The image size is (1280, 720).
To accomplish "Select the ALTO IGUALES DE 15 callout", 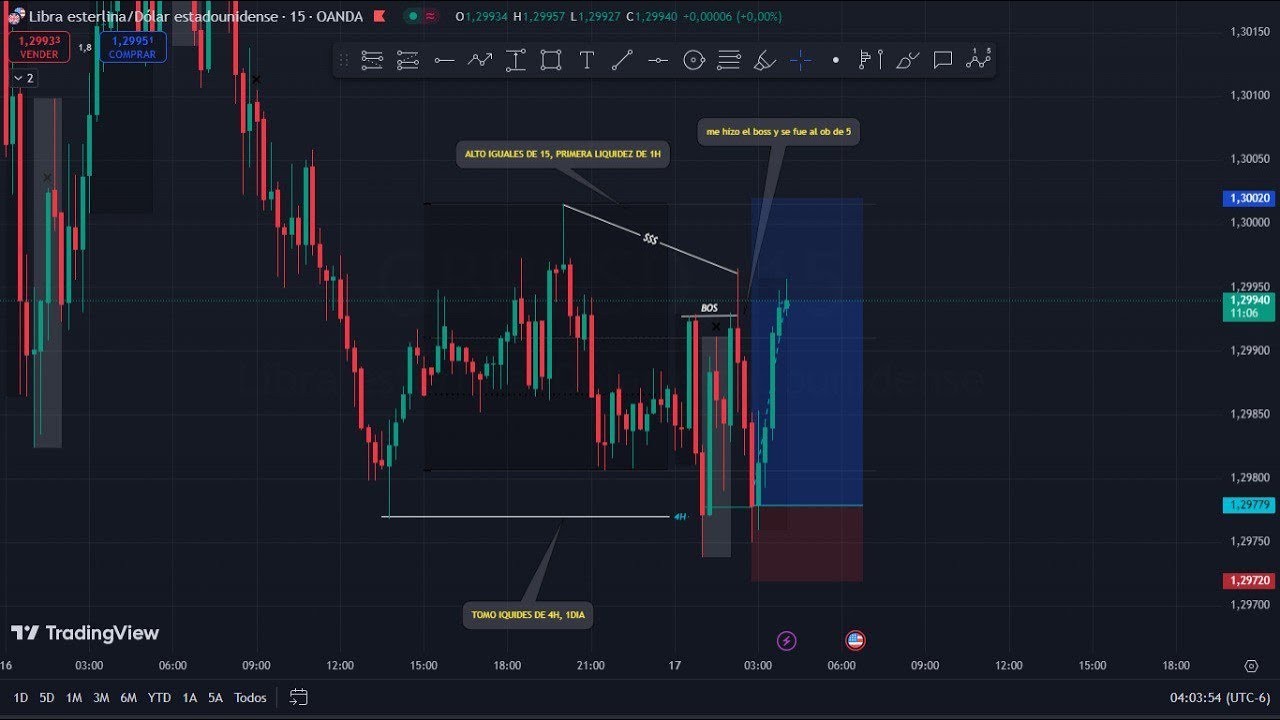I will click(562, 154).
